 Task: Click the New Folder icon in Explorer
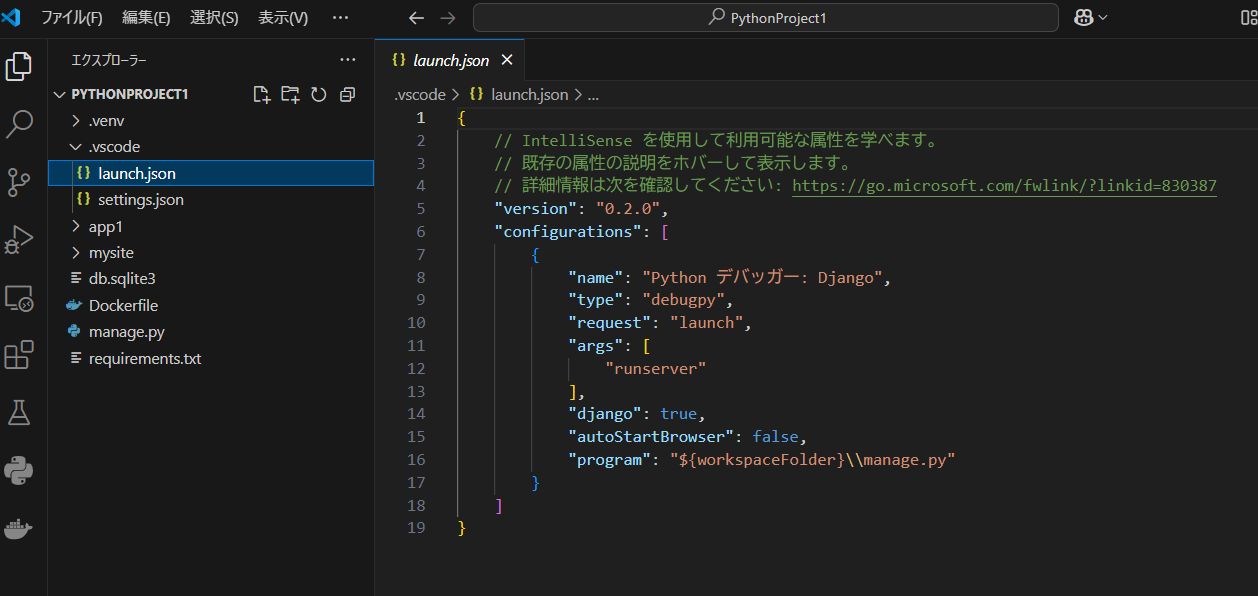[290, 94]
